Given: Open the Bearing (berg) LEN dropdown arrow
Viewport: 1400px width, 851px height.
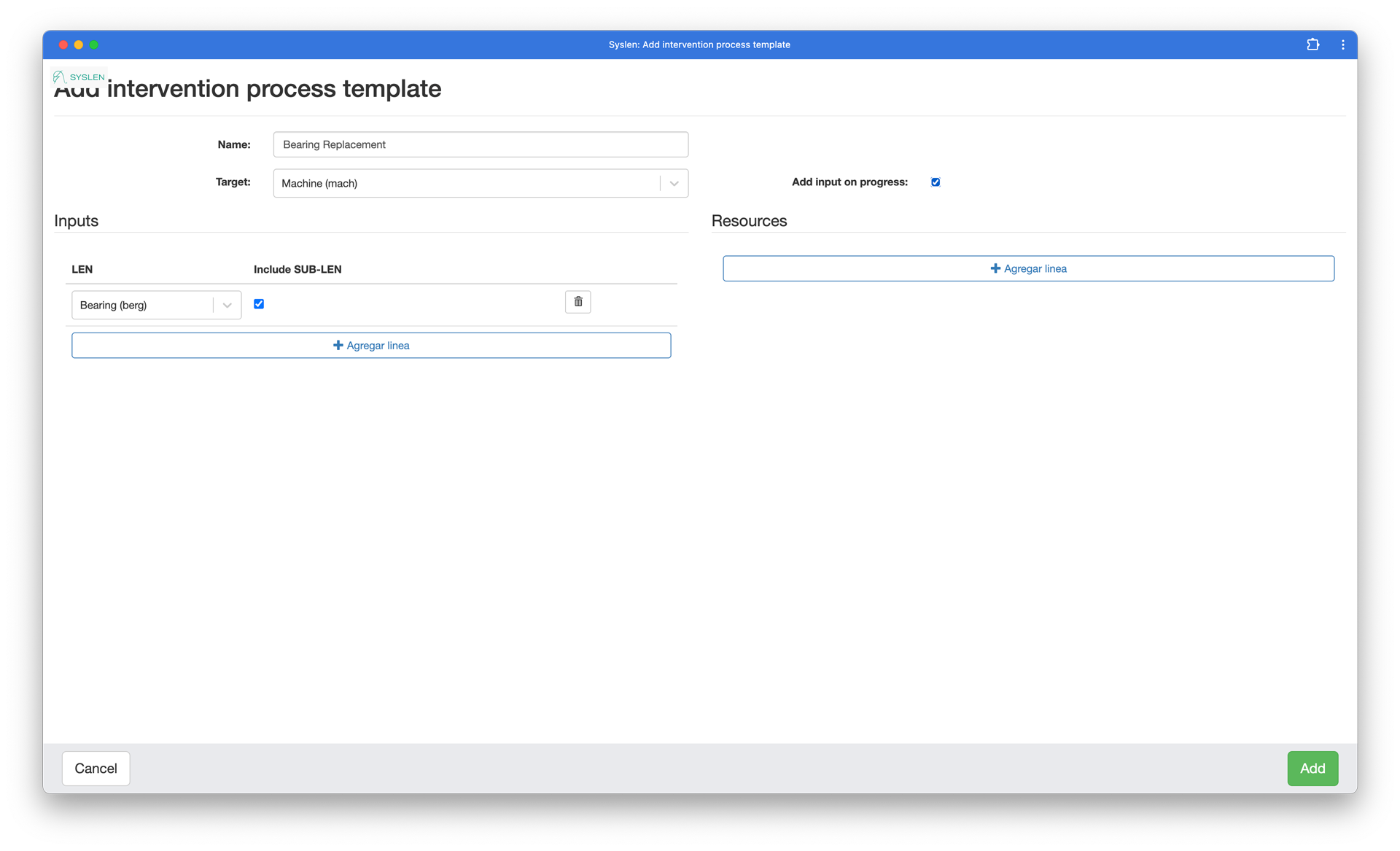Looking at the screenshot, I should [227, 306].
